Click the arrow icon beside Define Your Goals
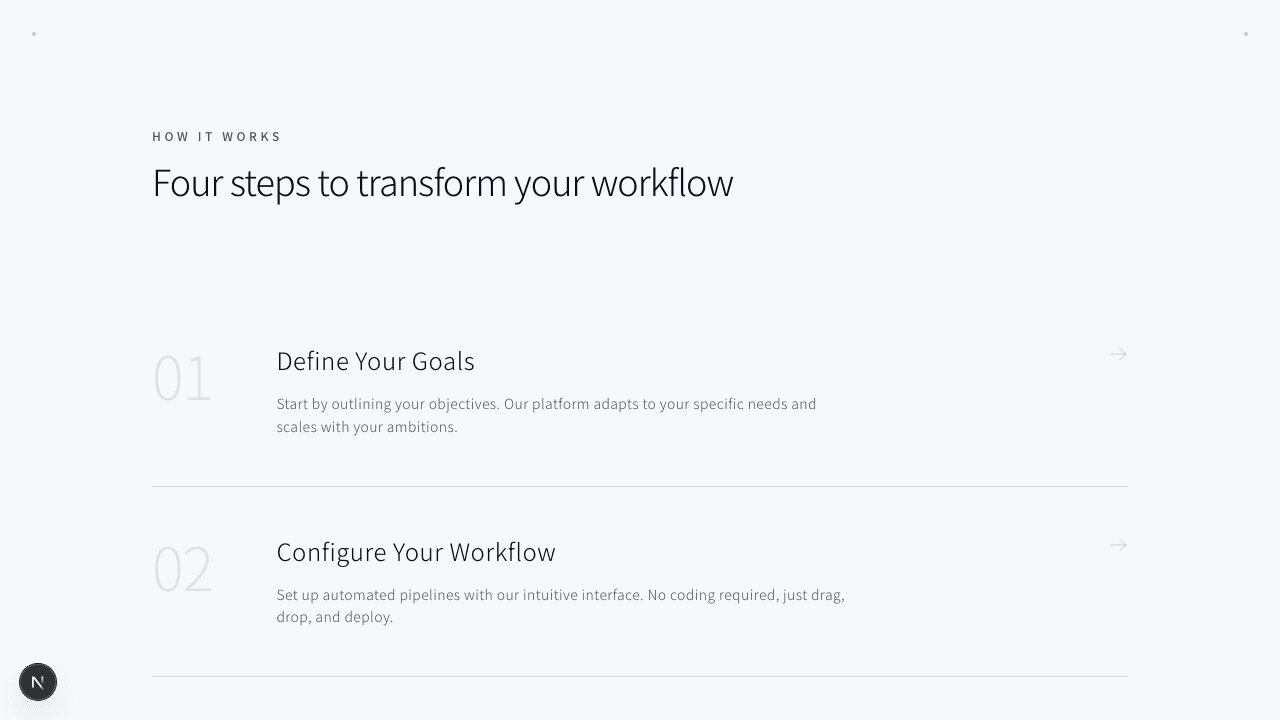 click(1118, 354)
